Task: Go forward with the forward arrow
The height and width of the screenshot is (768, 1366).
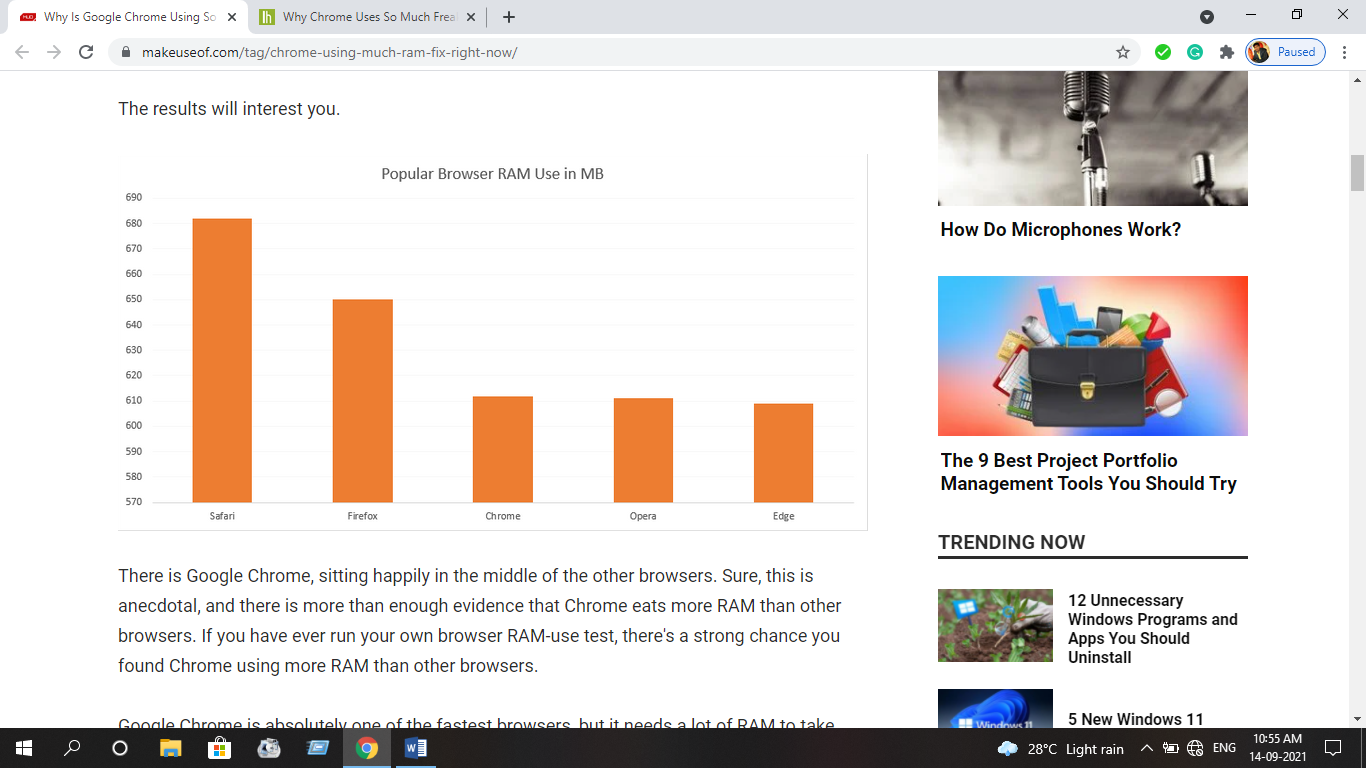Action: click(54, 52)
